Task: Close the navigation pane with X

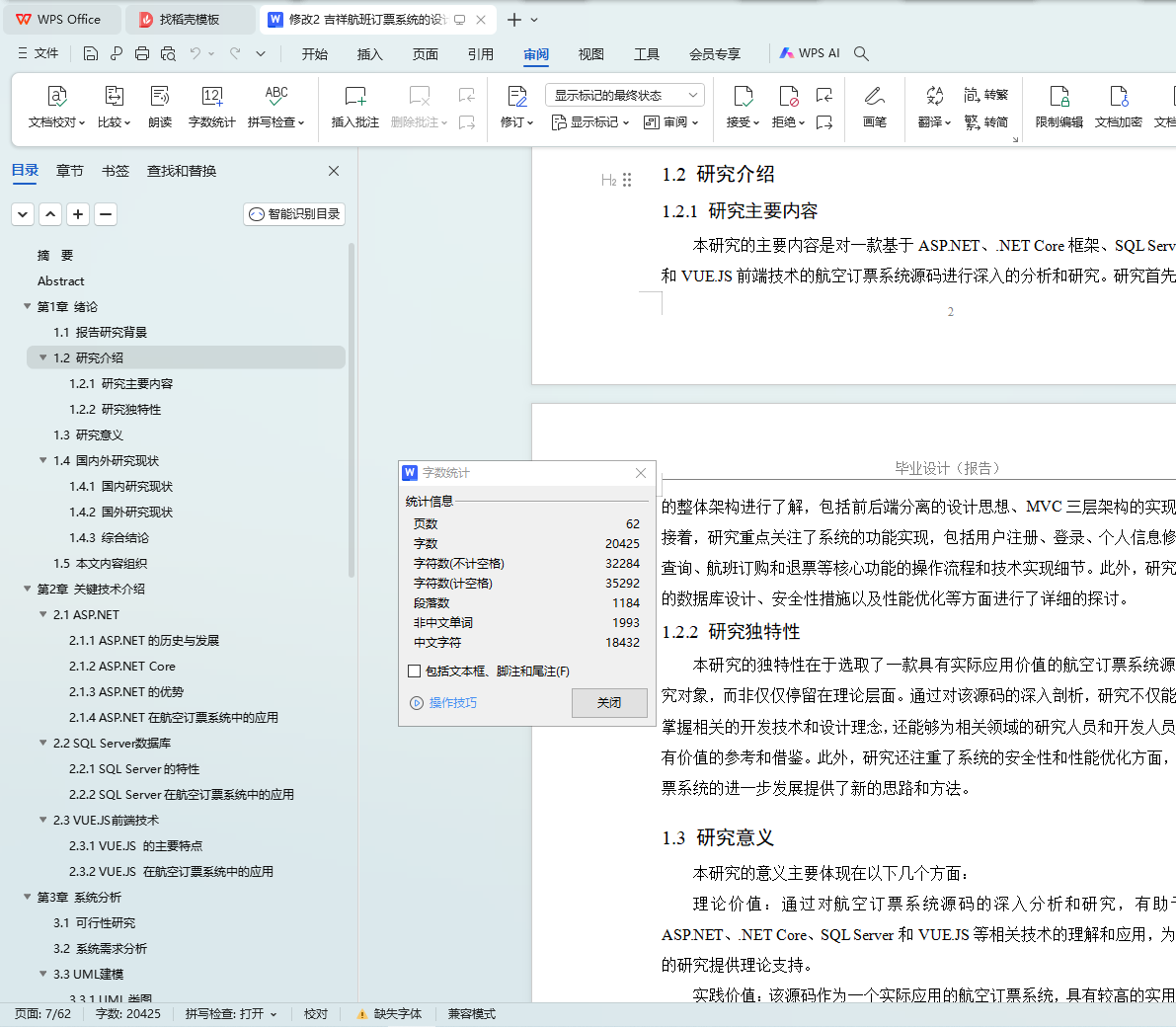Action: coord(334,171)
